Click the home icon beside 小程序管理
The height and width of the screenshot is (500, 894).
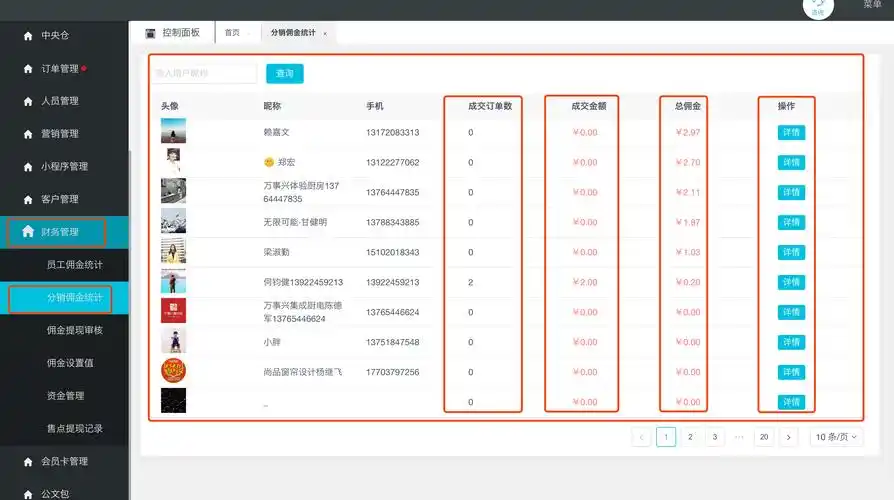point(28,167)
